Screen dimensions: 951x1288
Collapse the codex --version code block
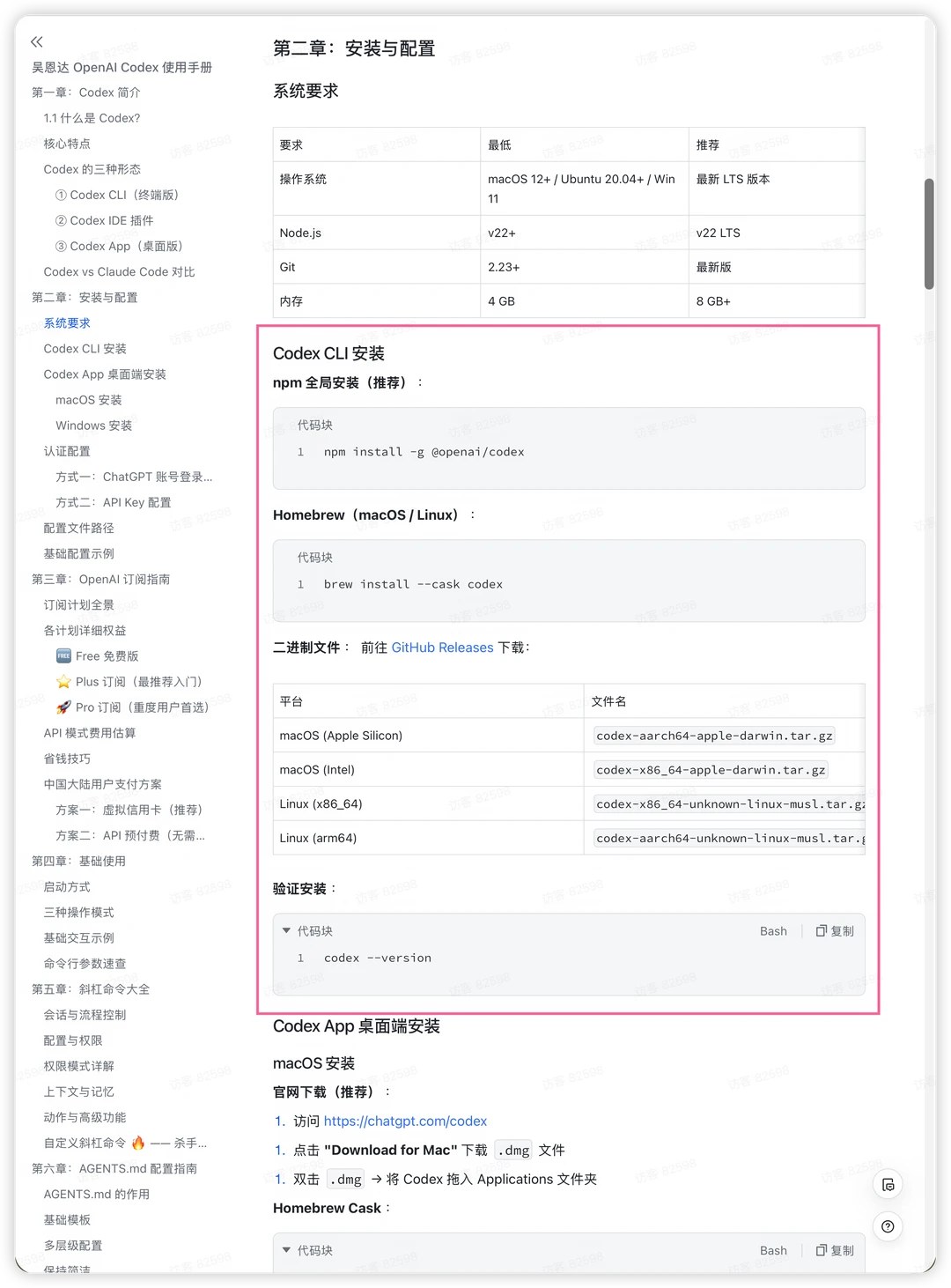pos(286,930)
